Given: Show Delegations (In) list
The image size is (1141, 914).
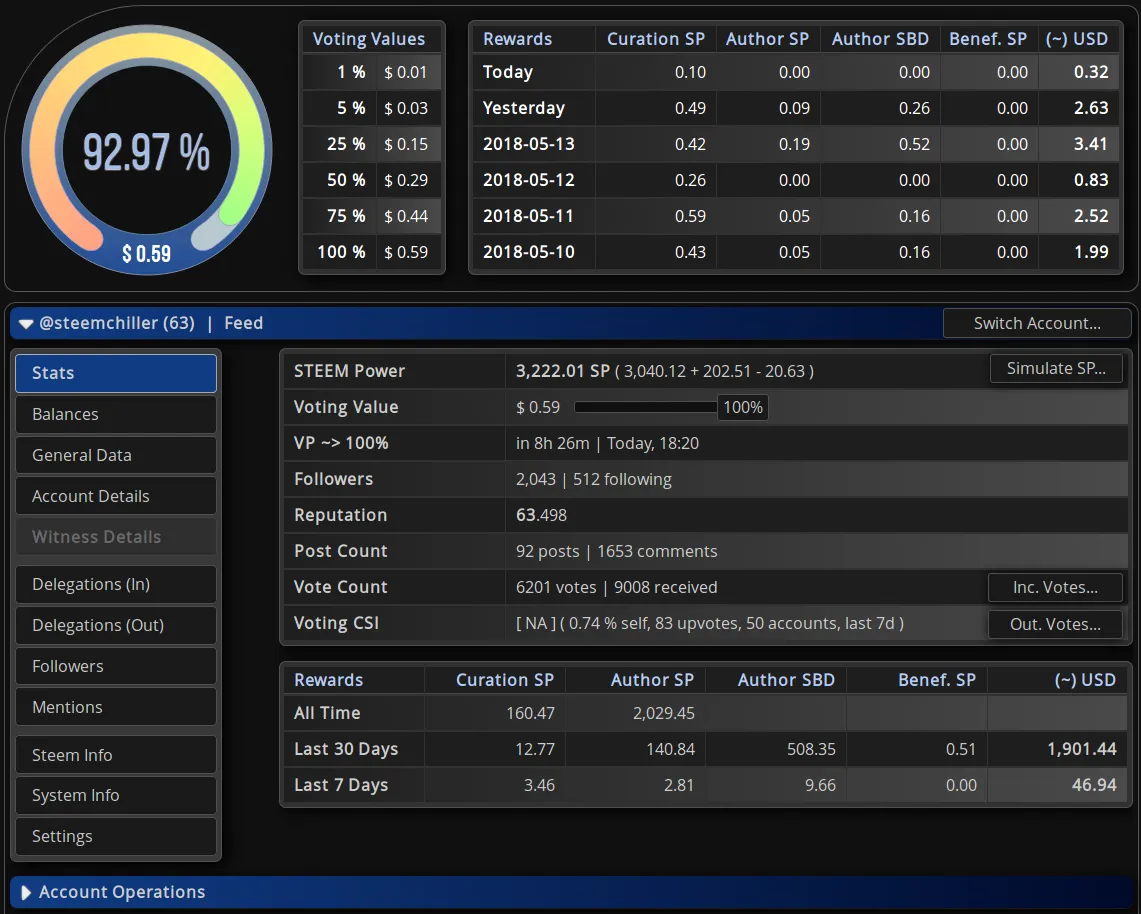Looking at the screenshot, I should [x=116, y=584].
